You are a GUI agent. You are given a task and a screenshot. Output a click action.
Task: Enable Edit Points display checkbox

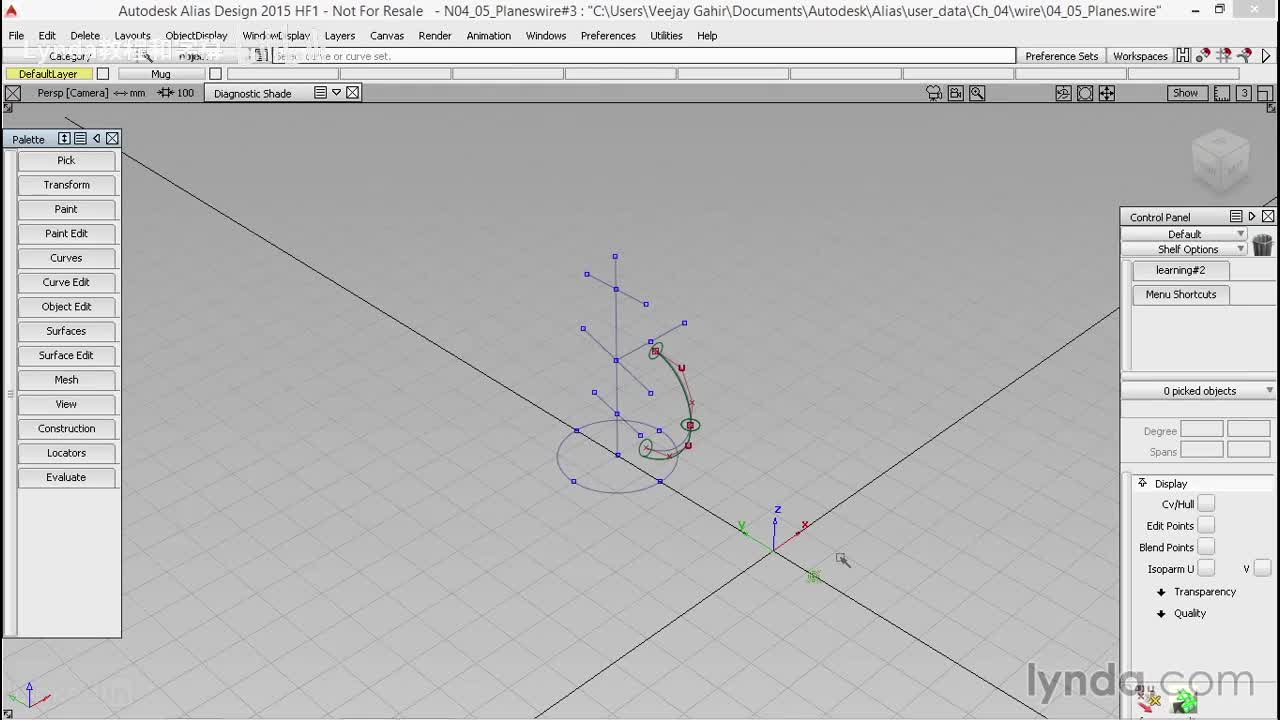tap(1206, 526)
